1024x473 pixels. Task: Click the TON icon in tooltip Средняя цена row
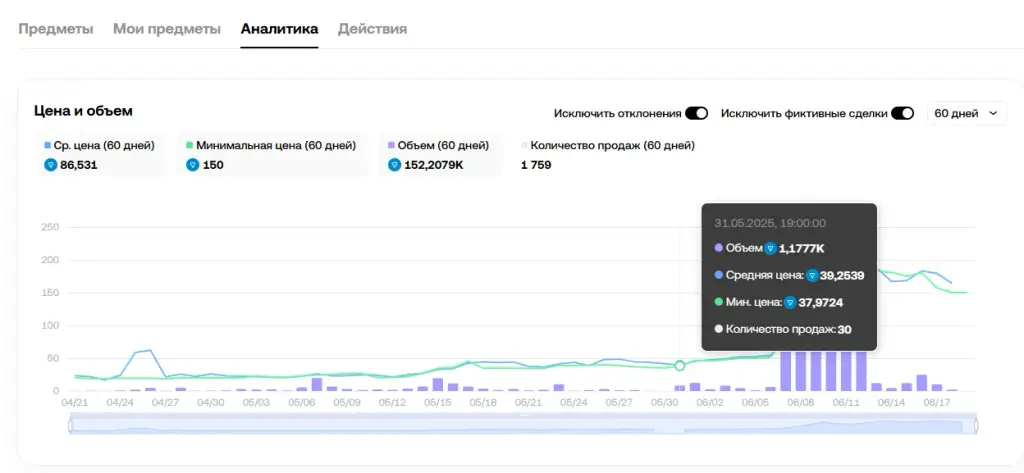coord(812,276)
